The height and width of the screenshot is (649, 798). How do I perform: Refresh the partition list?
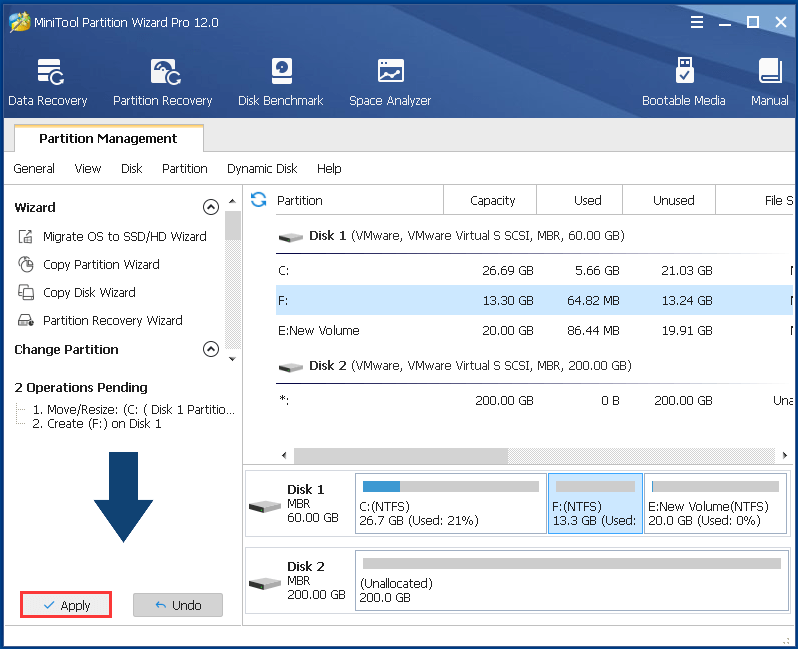(x=259, y=200)
